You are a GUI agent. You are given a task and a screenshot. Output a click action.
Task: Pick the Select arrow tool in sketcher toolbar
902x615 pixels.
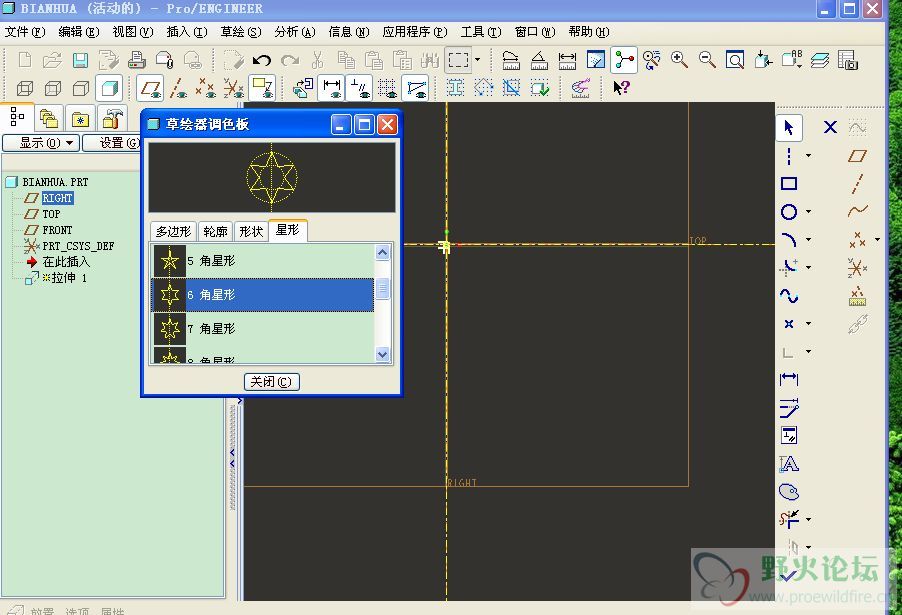pos(789,127)
